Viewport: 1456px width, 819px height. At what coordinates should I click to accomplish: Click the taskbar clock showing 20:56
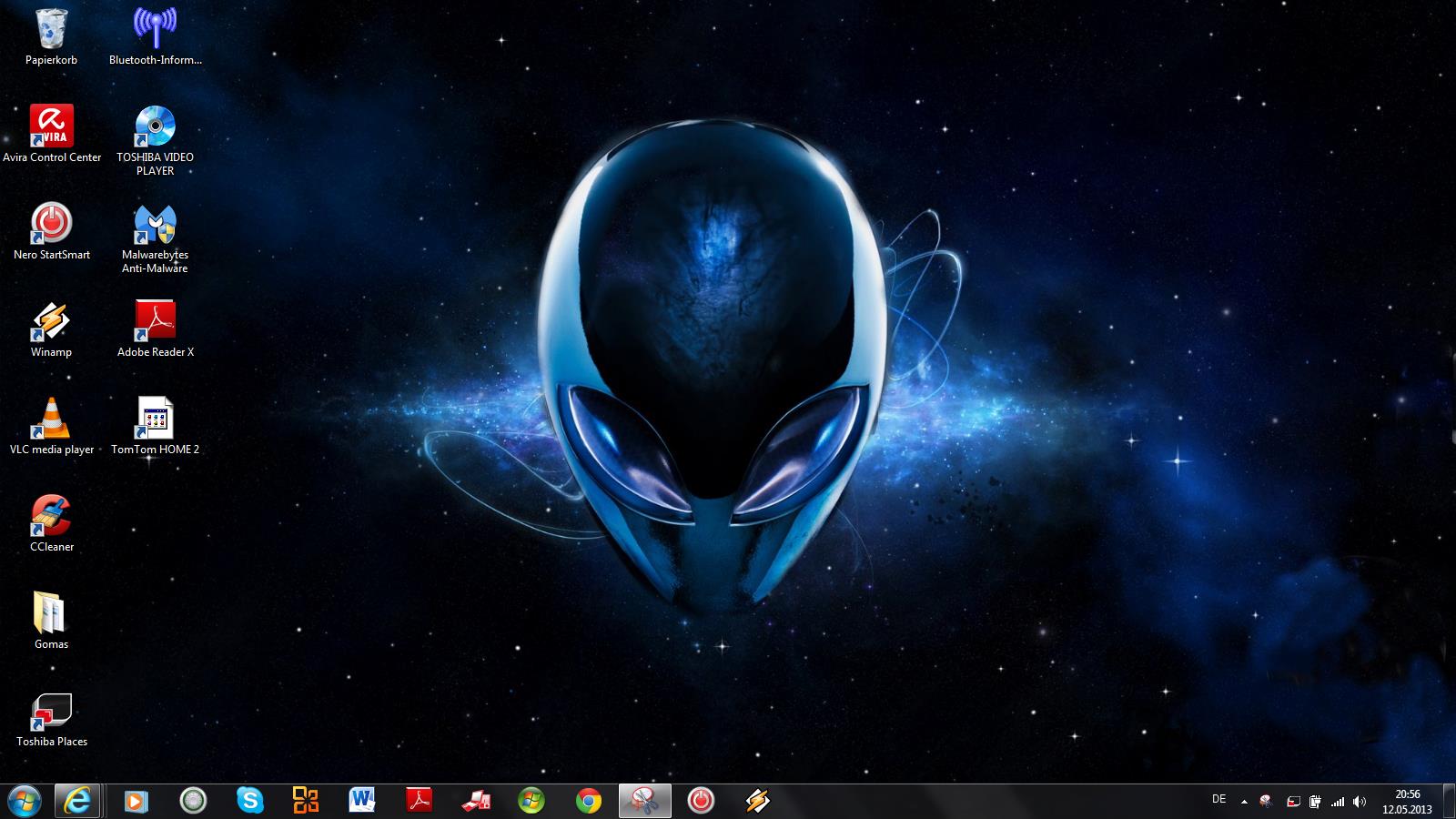[1407, 802]
